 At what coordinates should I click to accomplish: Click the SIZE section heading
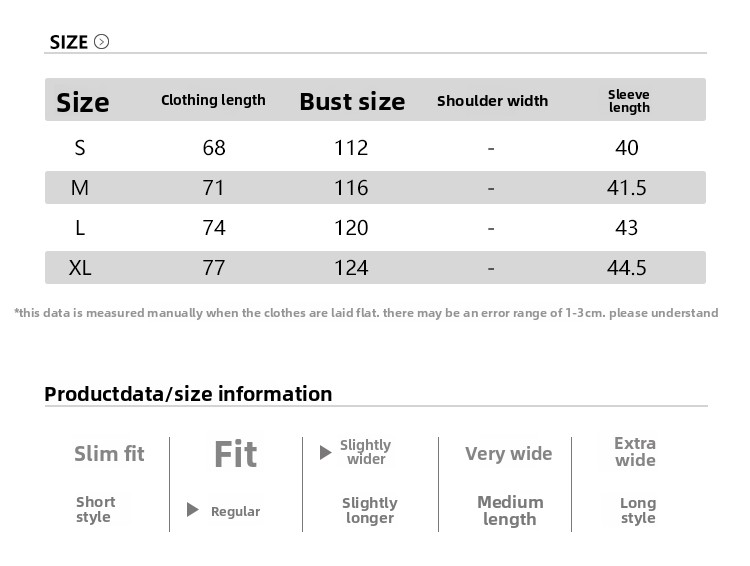69,42
